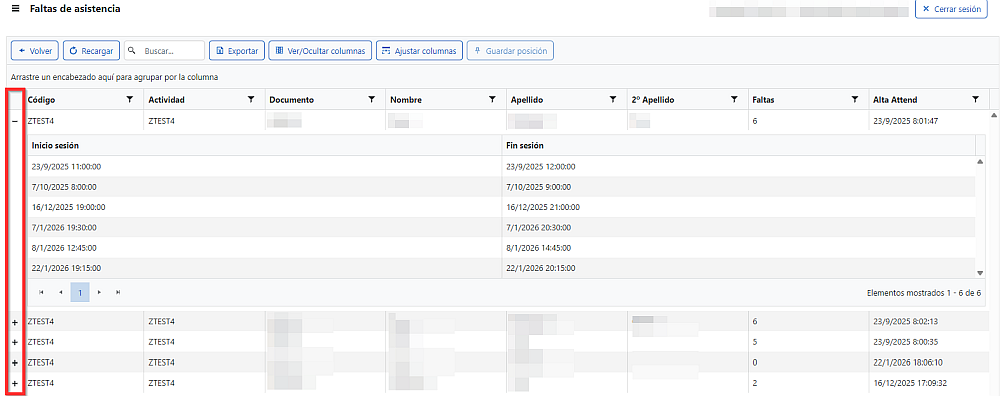Screen dimensions: 1000x396
Task: Sort by Inicio sesión header
Action: coord(55,145)
